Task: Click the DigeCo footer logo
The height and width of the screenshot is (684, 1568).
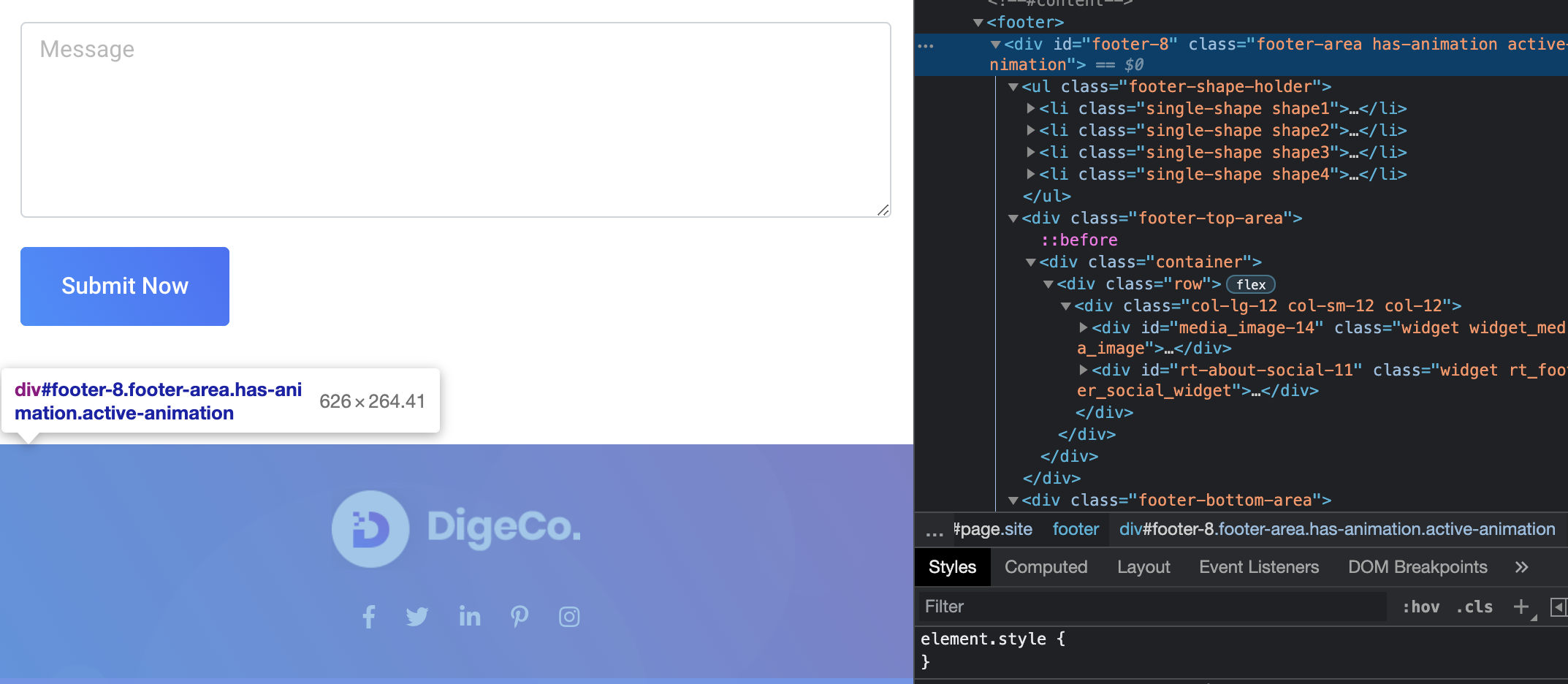Action: (x=457, y=528)
